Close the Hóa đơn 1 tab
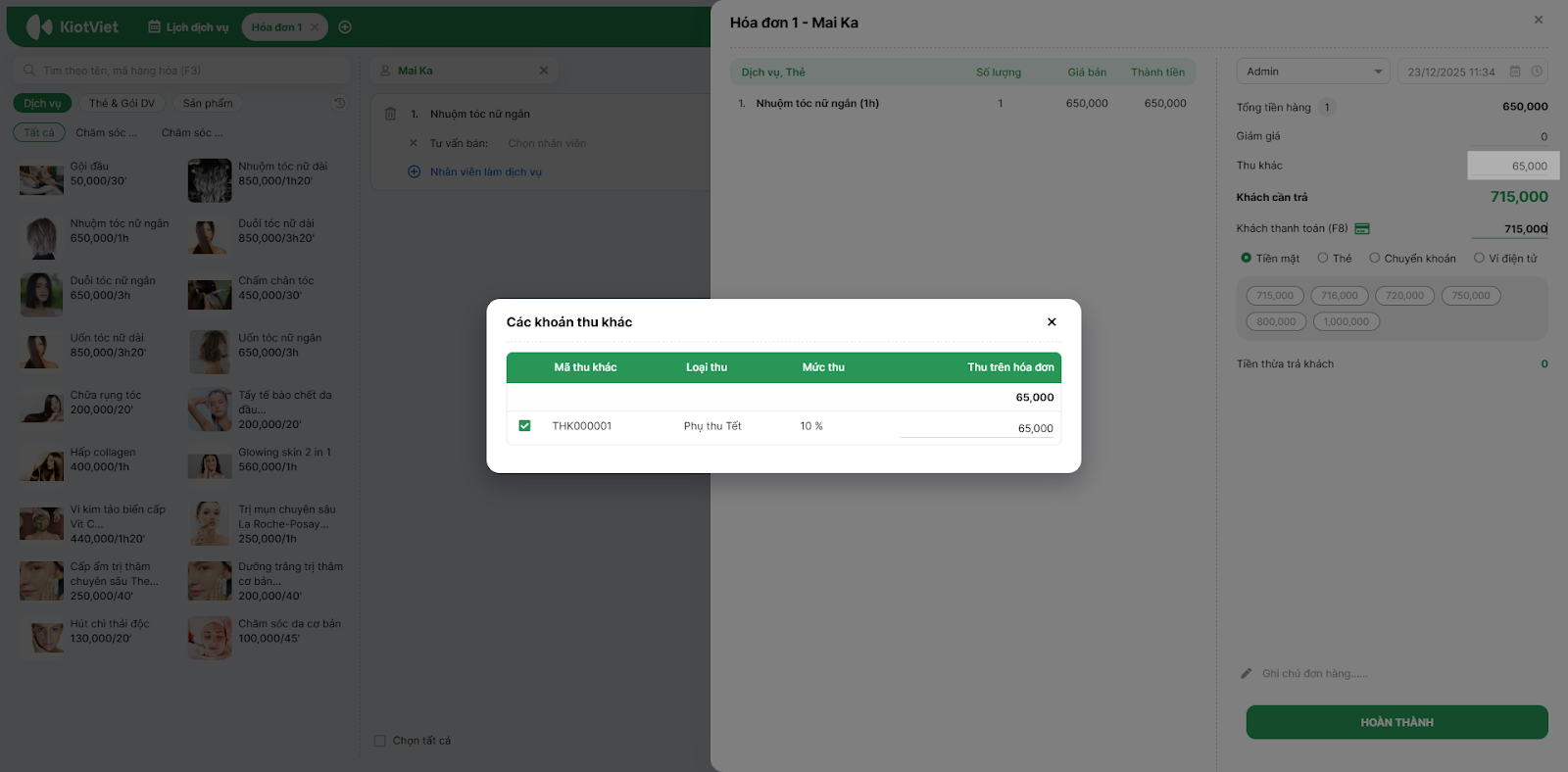The height and width of the screenshot is (772, 1568). pyautogui.click(x=315, y=27)
